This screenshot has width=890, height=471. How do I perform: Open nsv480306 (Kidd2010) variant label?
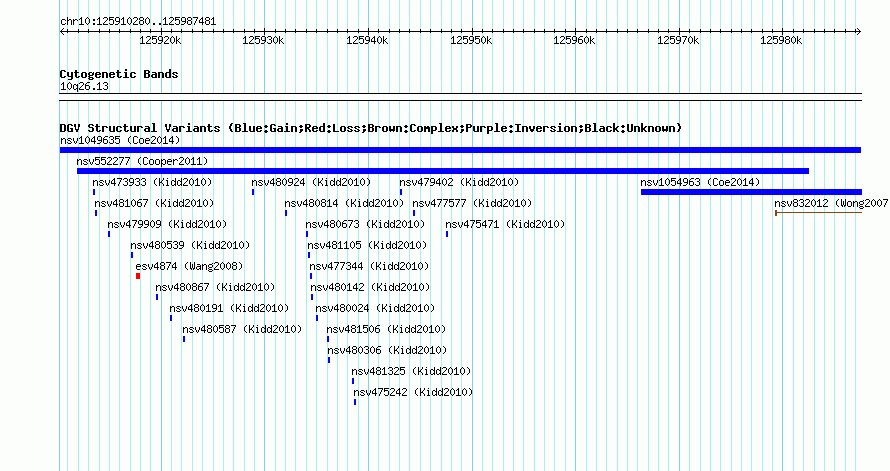click(387, 350)
